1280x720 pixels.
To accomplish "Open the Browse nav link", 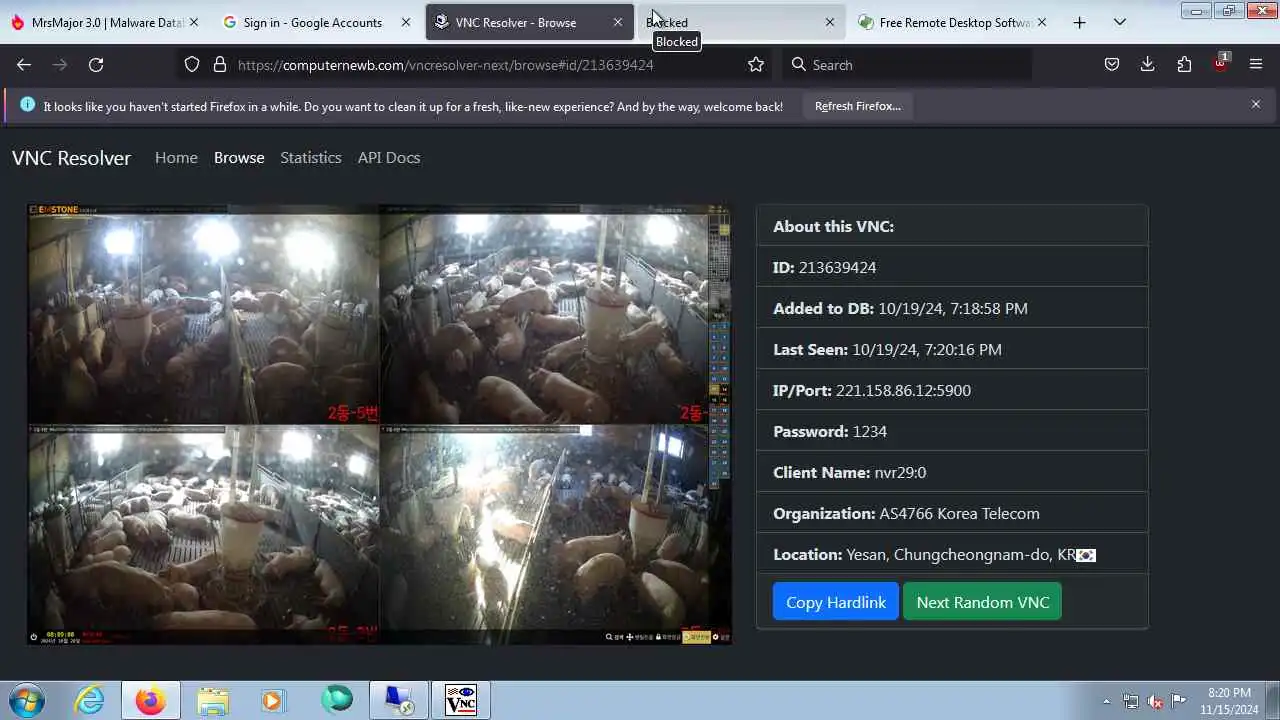I will pyautogui.click(x=239, y=158).
